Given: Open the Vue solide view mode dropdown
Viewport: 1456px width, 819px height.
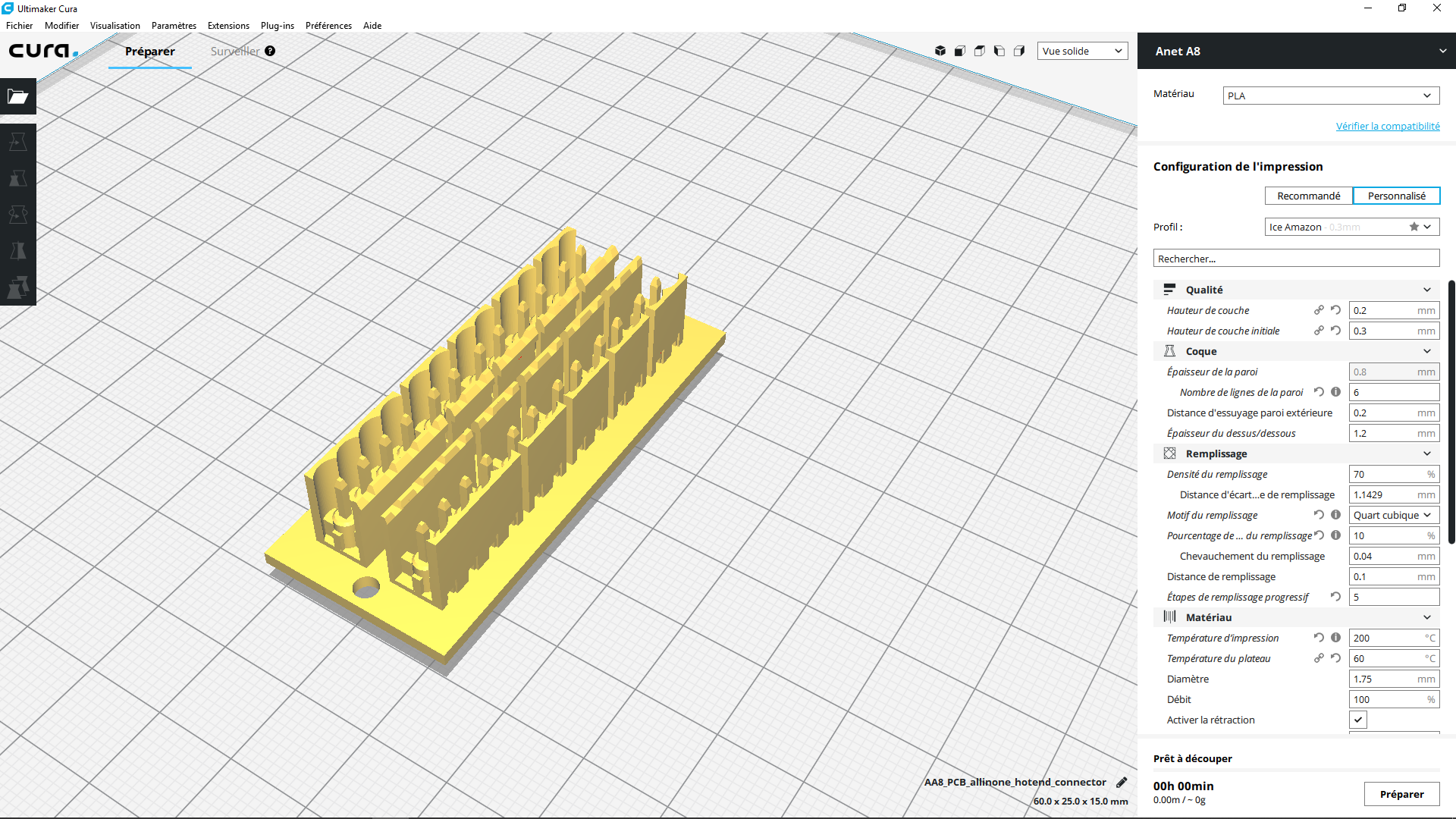Looking at the screenshot, I should point(1082,51).
